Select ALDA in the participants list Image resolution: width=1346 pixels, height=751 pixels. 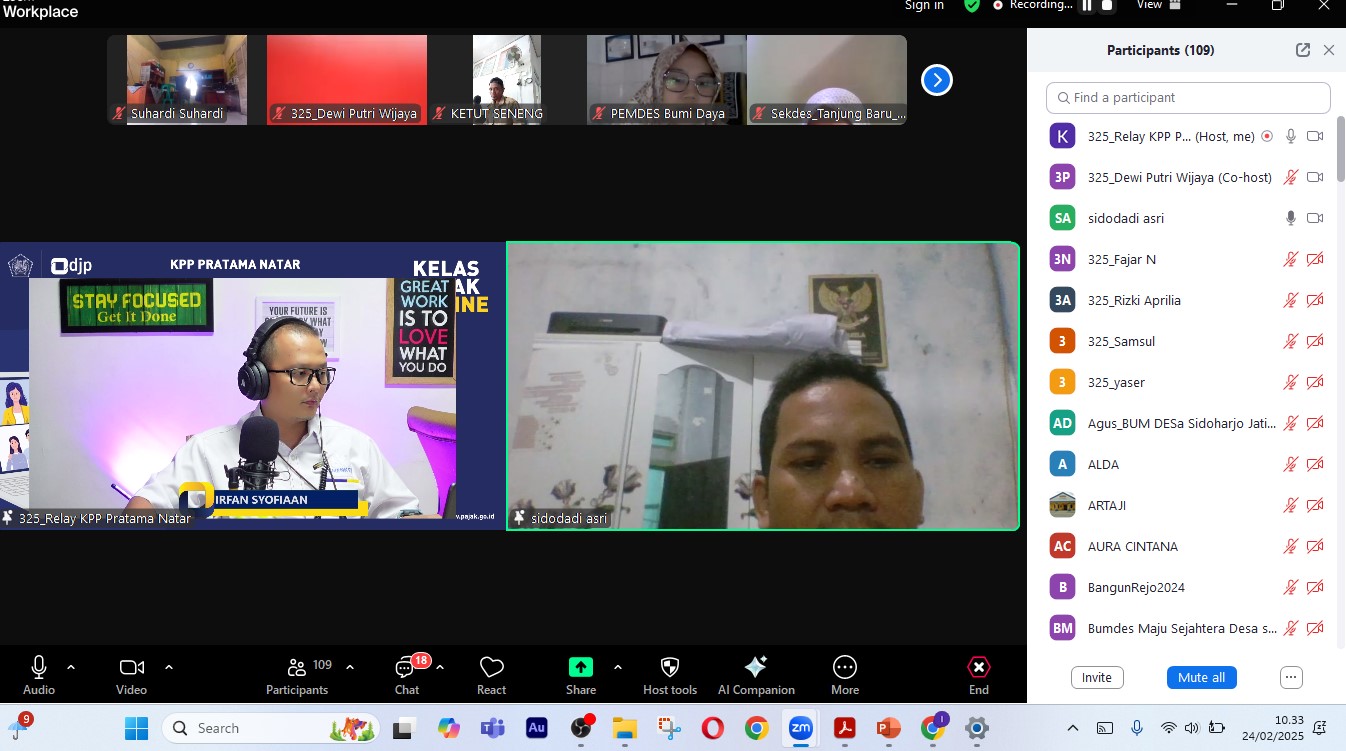1103,464
